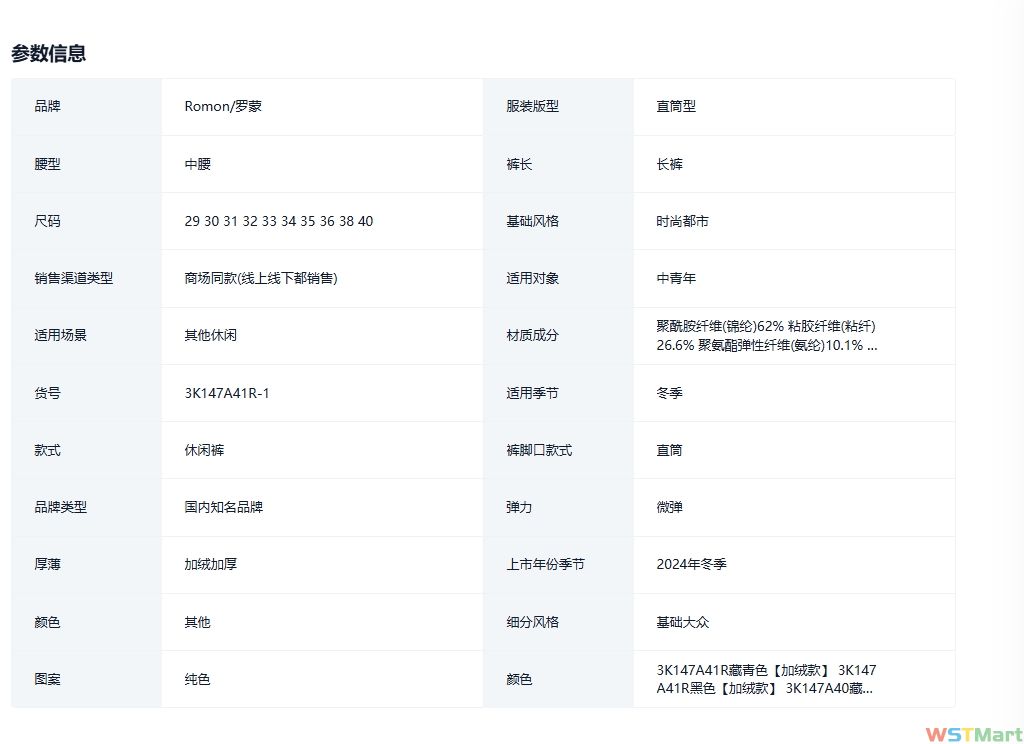Select the 直筒型 服装版型 value

[676, 106]
